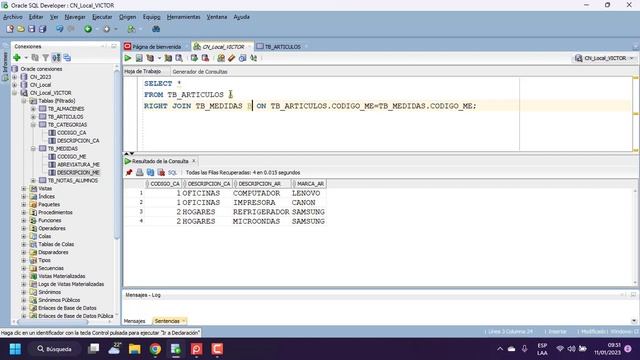Click the red pin icon in results toolbar
640x360 pixels.
coord(129,173)
